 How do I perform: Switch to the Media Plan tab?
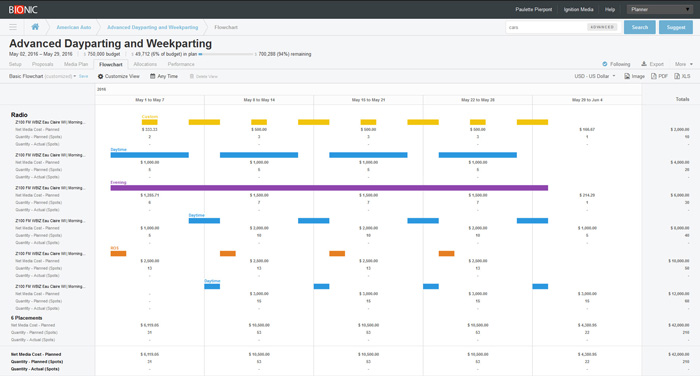[76, 64]
